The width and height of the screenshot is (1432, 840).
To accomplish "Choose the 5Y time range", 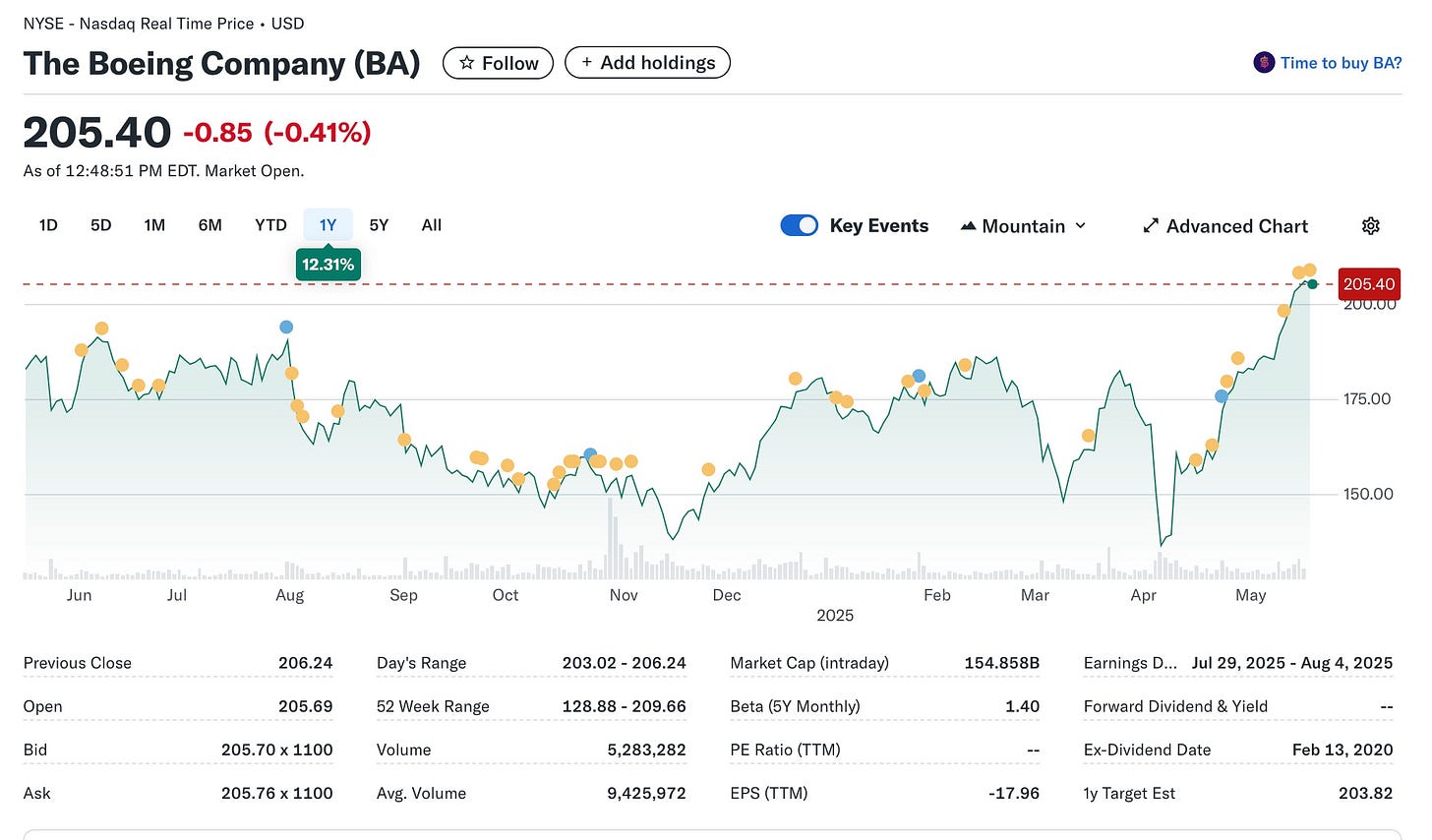I will click(x=379, y=225).
